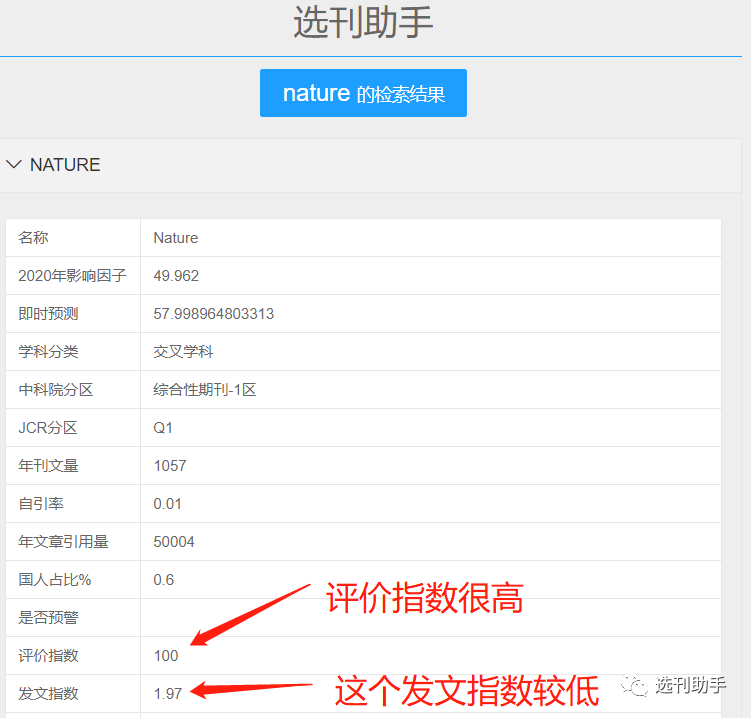The height and width of the screenshot is (718, 751).
Task: Click the citation count value 50004
Action: (x=174, y=542)
